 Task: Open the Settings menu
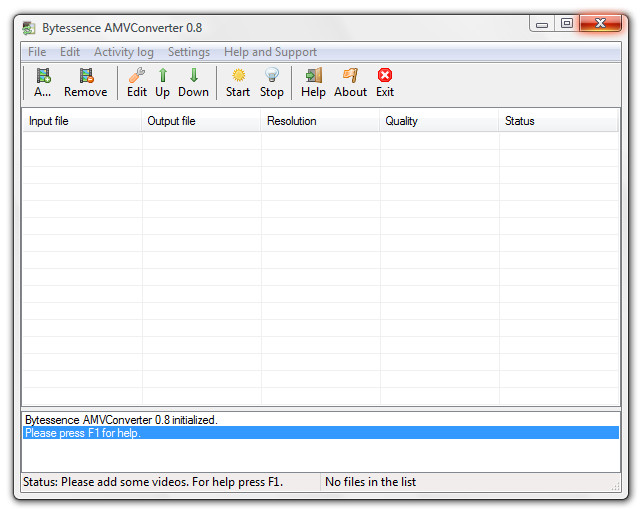(189, 52)
